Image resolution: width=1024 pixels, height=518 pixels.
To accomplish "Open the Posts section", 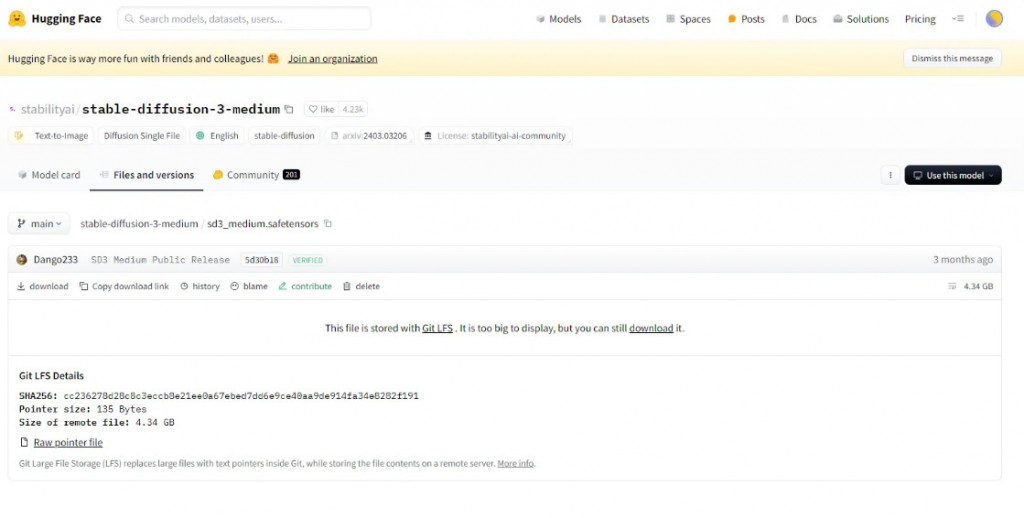I will click(746, 19).
